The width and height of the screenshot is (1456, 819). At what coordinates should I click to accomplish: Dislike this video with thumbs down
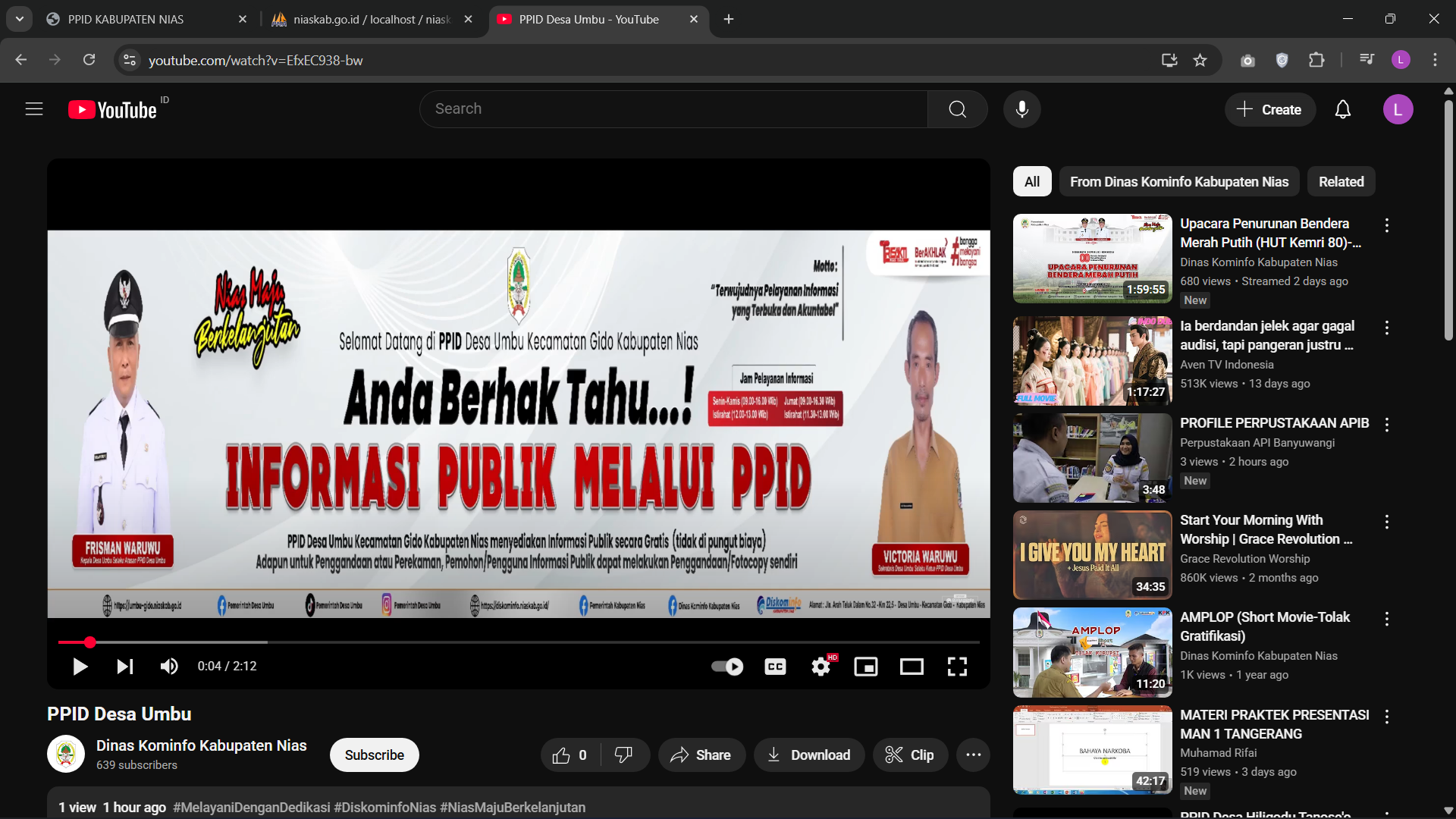click(623, 755)
